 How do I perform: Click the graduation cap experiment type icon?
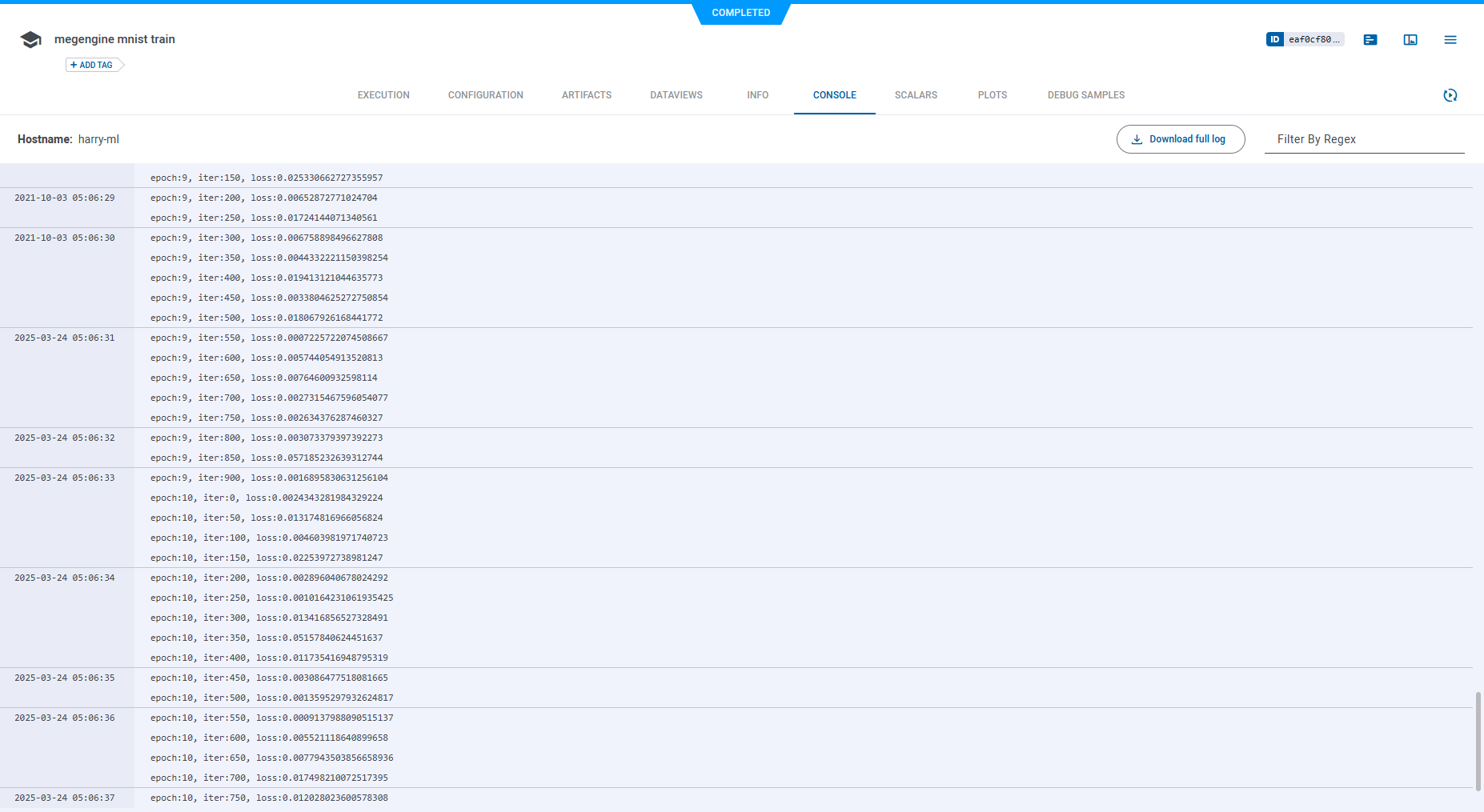pyautogui.click(x=30, y=40)
